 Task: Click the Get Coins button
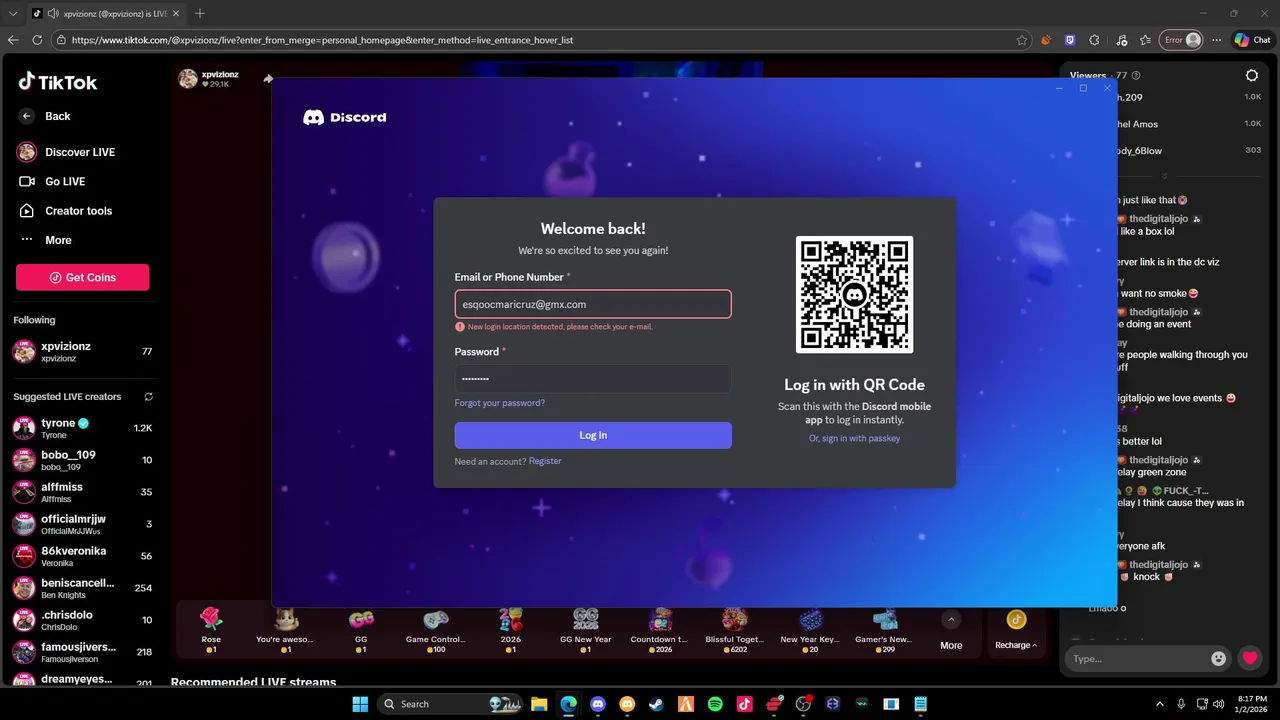click(x=83, y=277)
